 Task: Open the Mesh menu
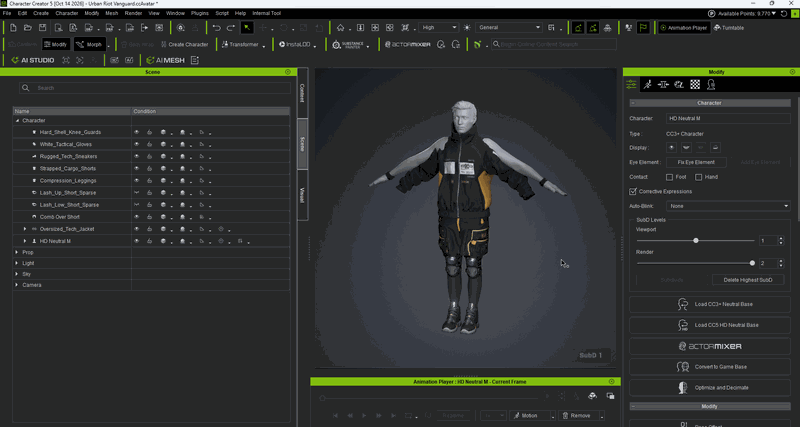(x=111, y=13)
